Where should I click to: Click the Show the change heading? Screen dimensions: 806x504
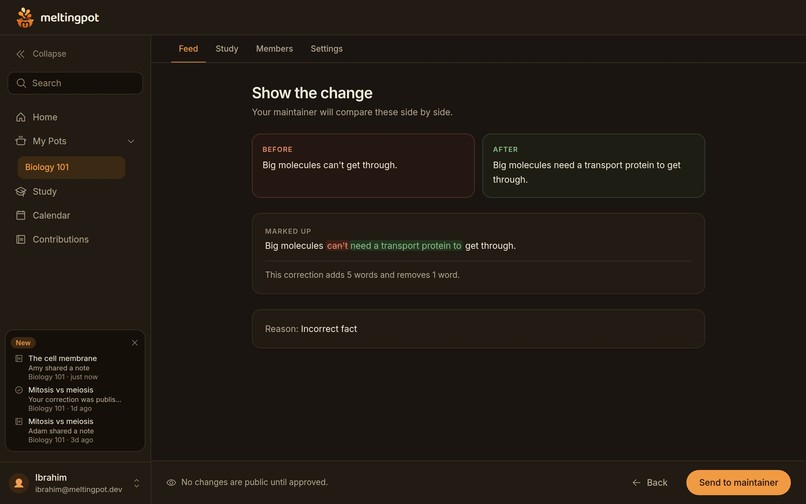312,93
